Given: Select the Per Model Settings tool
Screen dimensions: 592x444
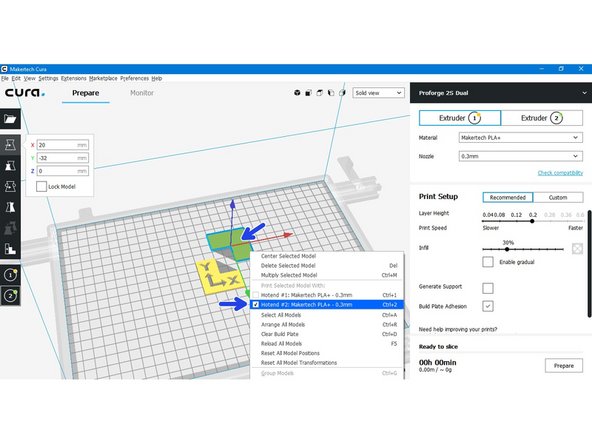Looking at the screenshot, I should [10, 228].
